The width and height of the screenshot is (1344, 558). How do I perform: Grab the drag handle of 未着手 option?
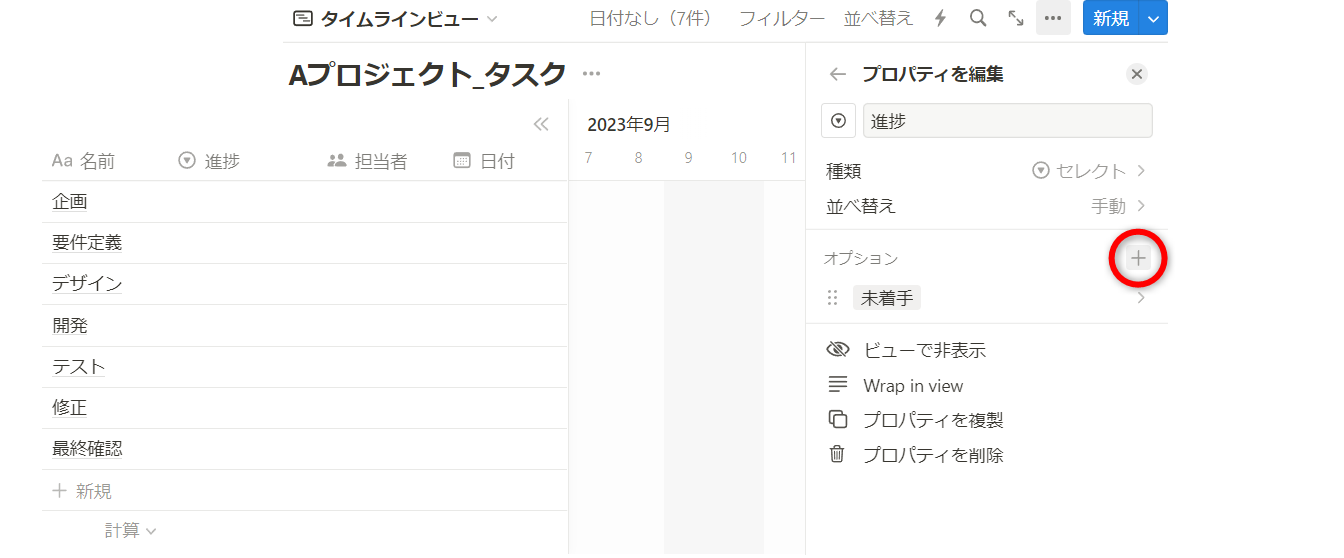[833, 298]
